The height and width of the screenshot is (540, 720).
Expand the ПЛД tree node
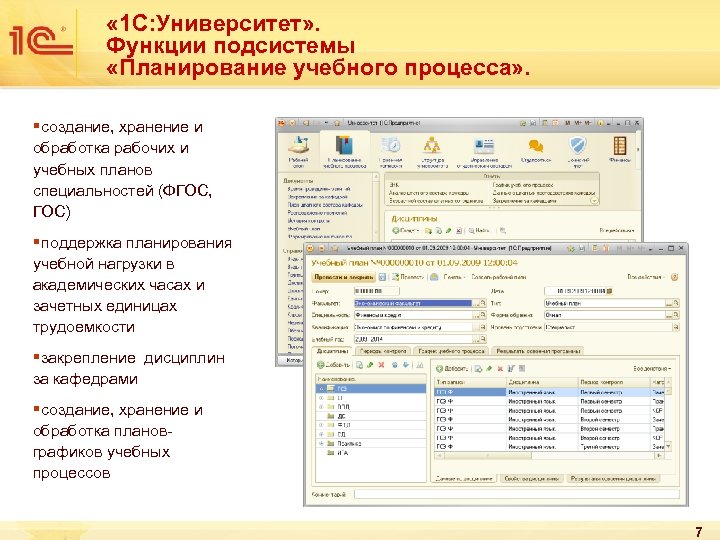click(321, 407)
